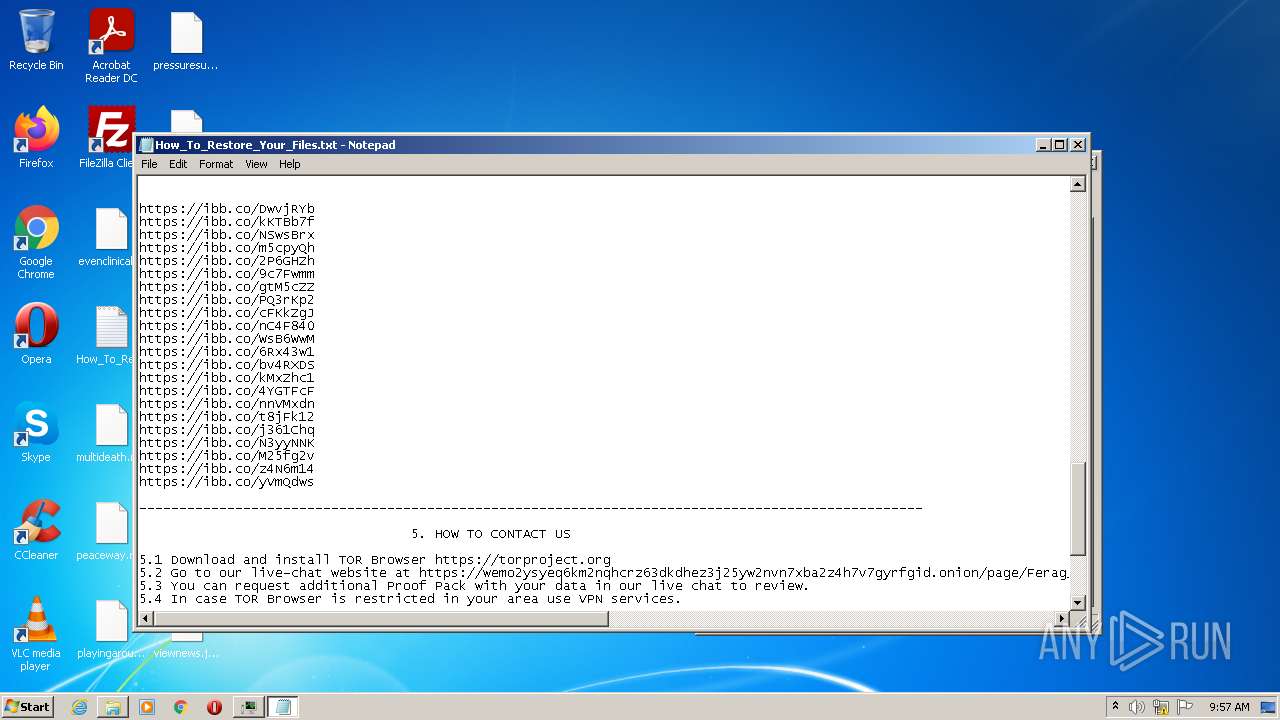Screen dimensions: 1280x720
Task: Click the line https://ibb.co/t8jFk12
Action: click(x=227, y=417)
